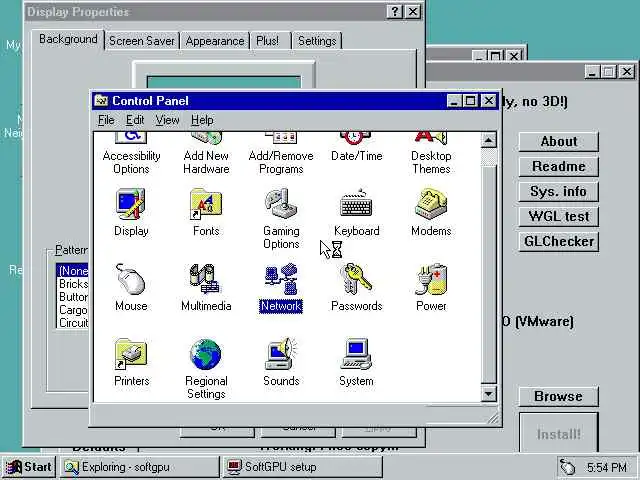Click Readme button in SoftGPU setup
The image size is (640, 480).
pyautogui.click(x=558, y=167)
